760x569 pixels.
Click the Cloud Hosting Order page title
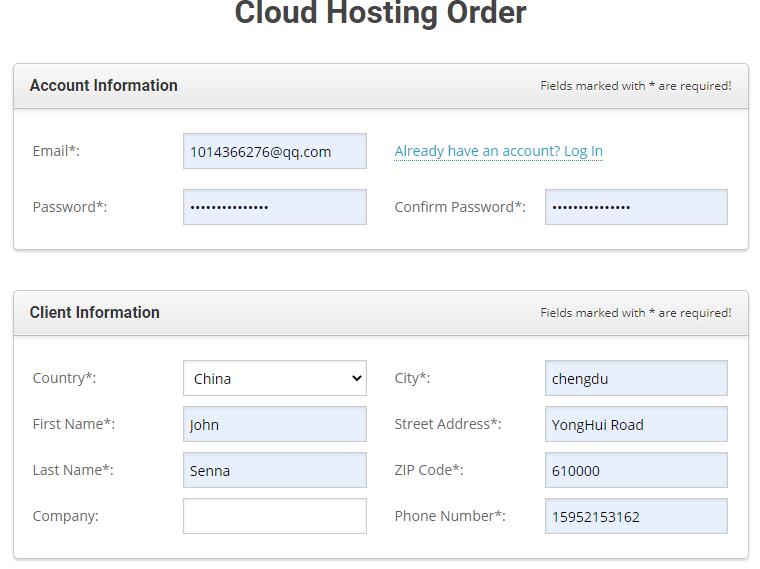click(x=380, y=12)
